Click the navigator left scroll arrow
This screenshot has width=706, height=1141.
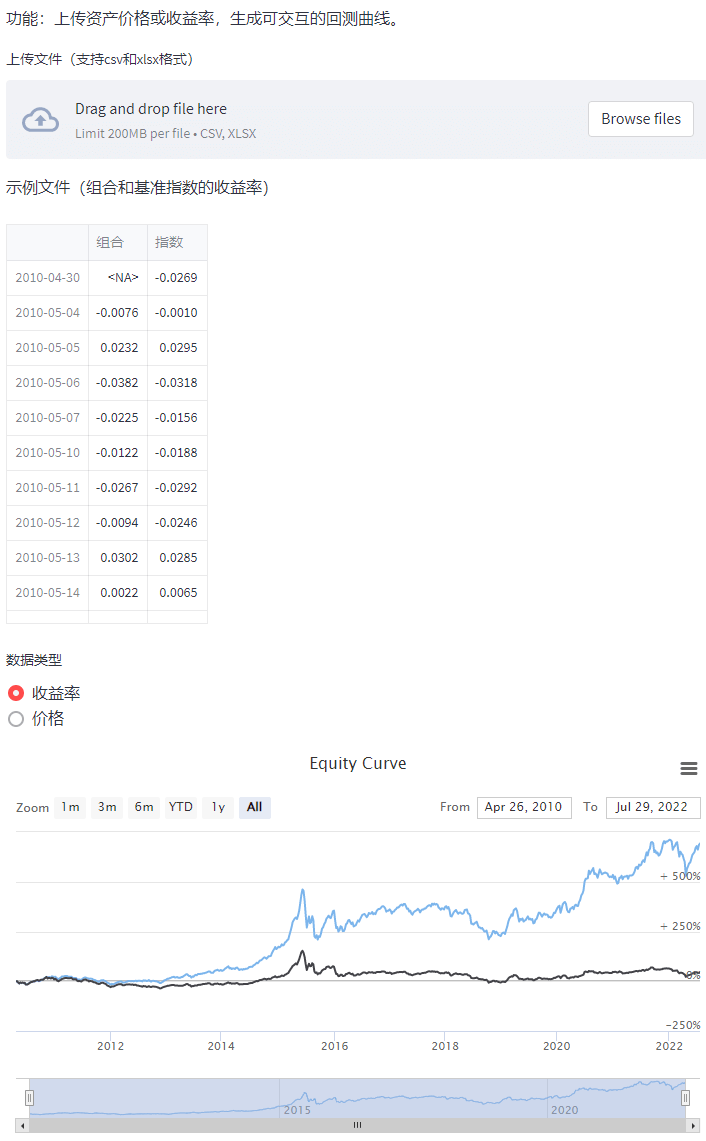(23, 1125)
